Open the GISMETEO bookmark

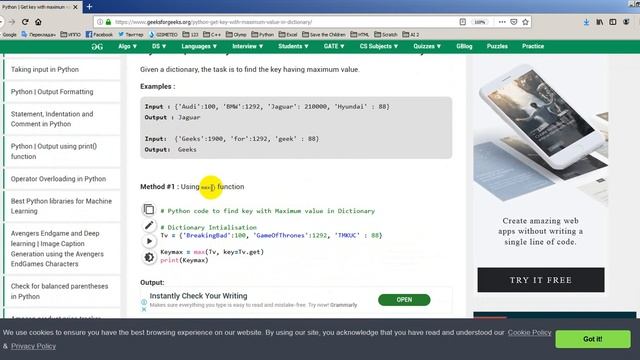(163, 35)
